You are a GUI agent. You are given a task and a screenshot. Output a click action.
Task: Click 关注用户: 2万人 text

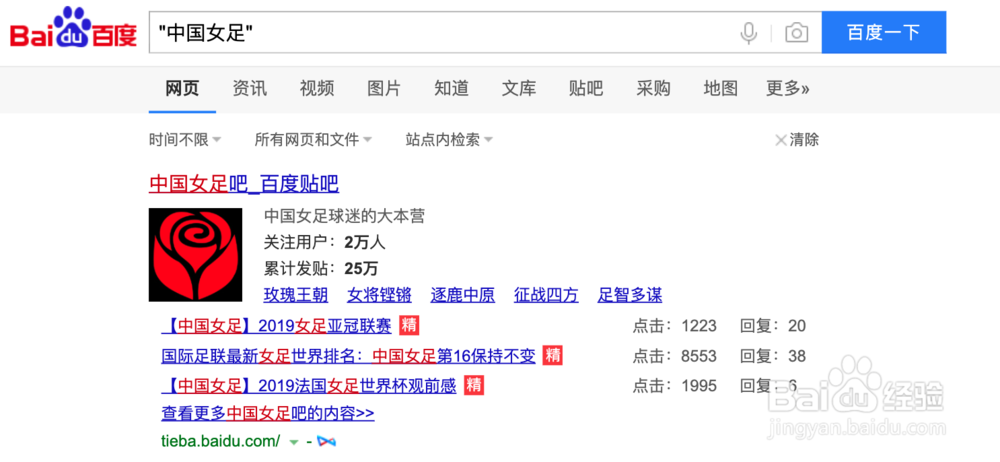tap(325, 242)
